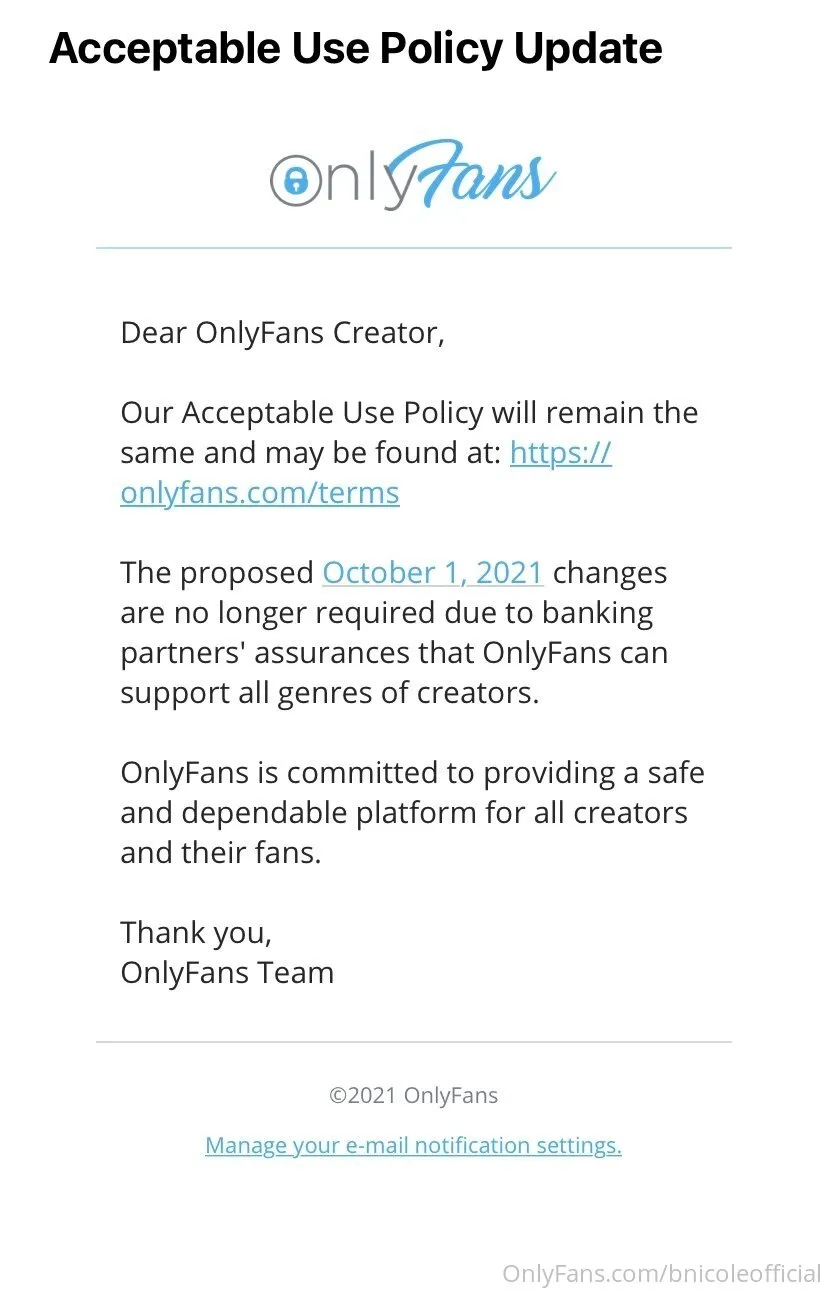This screenshot has width=827, height=1294.
Task: Click the "OnlyFans Team" signature
Action: click(x=227, y=972)
